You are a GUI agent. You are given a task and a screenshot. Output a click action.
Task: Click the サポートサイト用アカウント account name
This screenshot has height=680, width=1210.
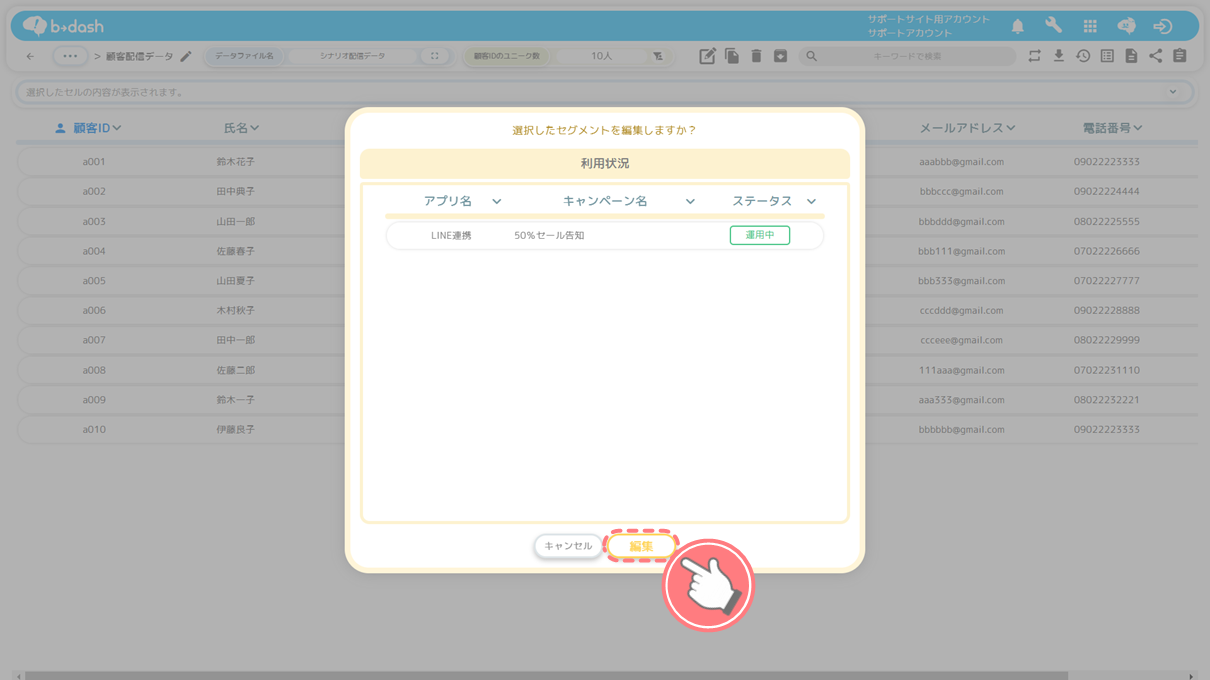(929, 19)
